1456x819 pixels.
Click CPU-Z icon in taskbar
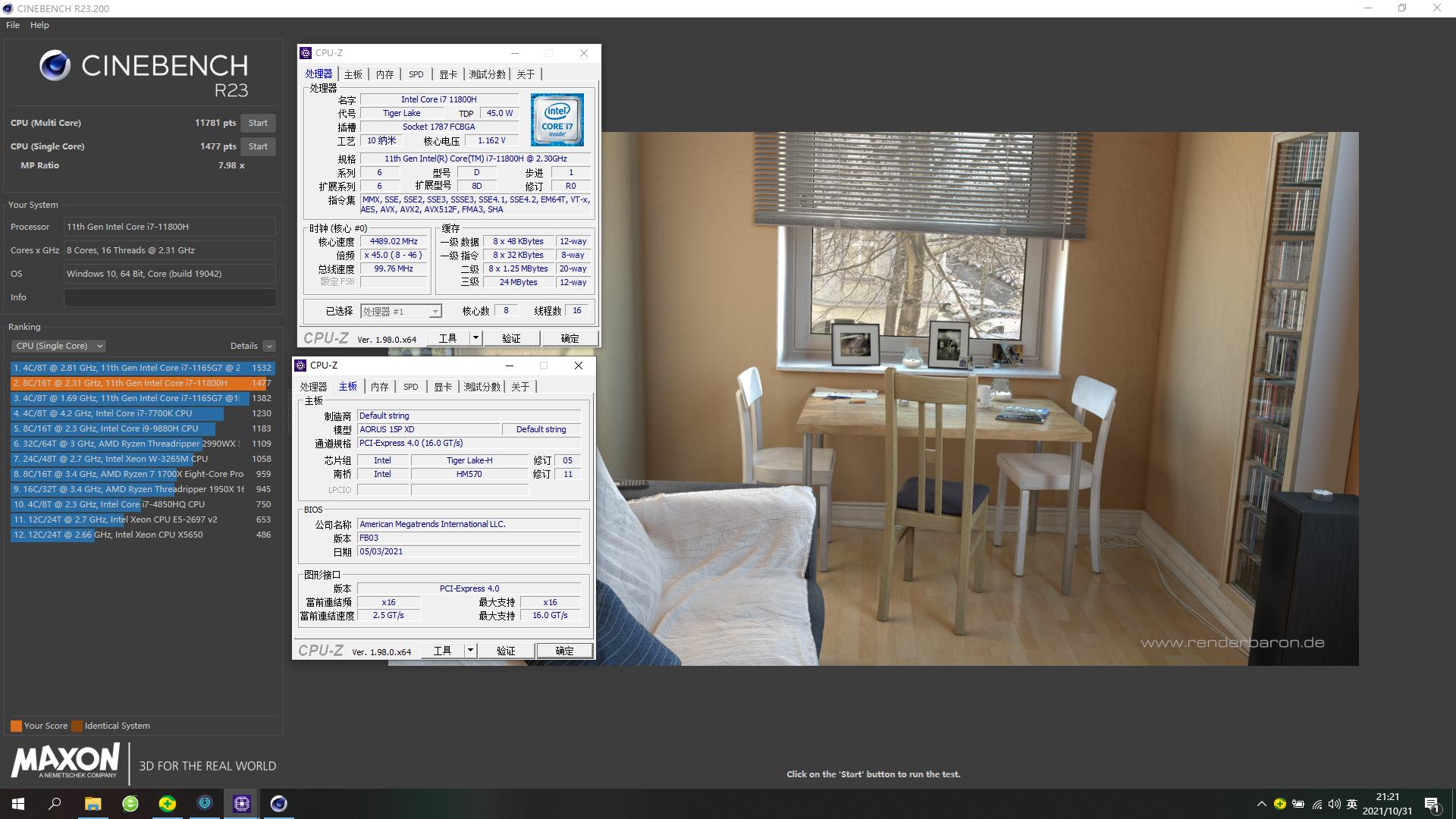pyautogui.click(x=241, y=803)
